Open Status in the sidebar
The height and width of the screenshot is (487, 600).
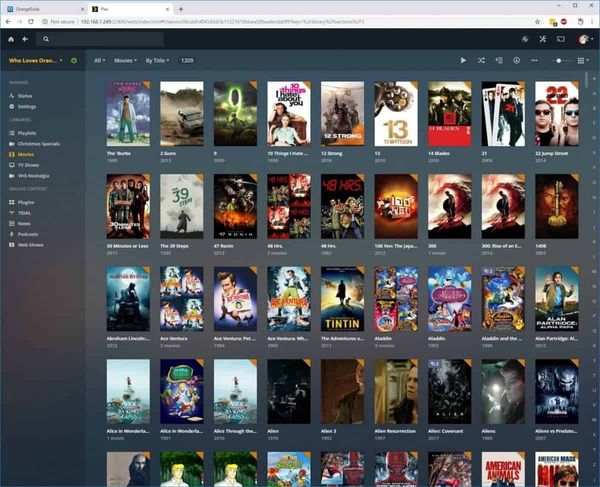tap(25, 96)
